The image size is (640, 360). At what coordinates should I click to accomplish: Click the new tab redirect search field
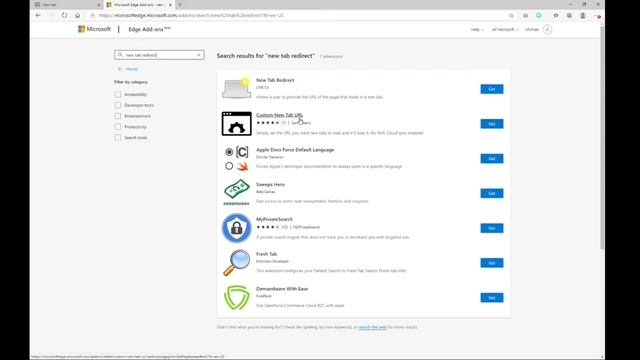point(159,55)
